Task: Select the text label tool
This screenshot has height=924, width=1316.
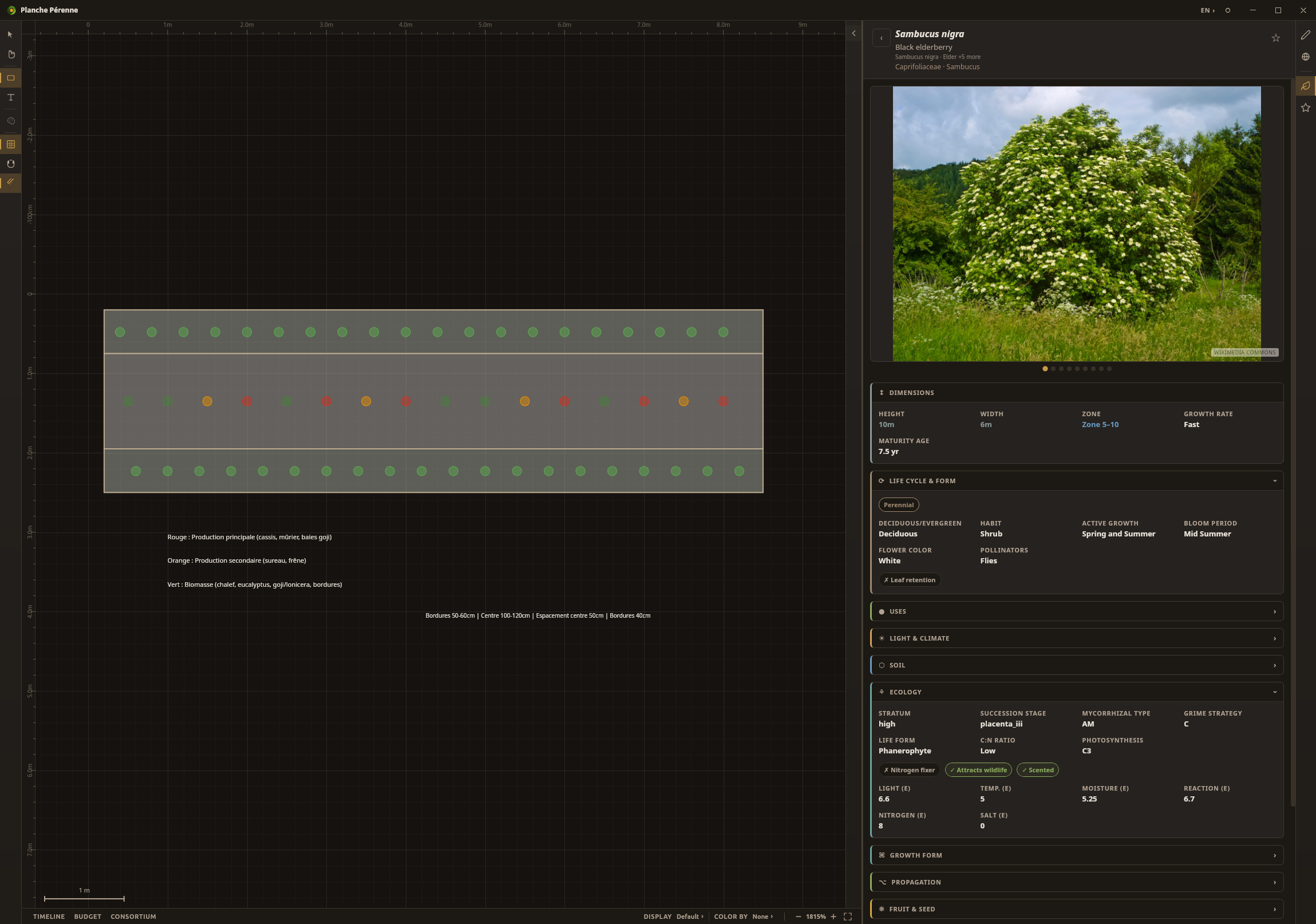Action: tap(10, 97)
